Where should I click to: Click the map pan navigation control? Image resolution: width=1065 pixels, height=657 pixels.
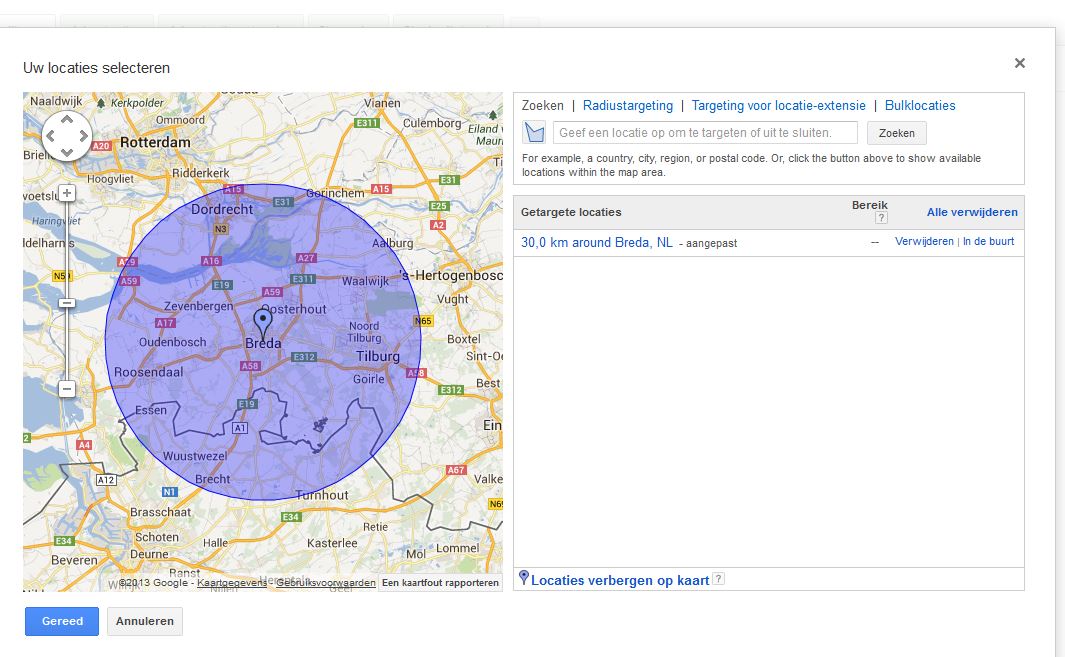pyautogui.click(x=67, y=135)
